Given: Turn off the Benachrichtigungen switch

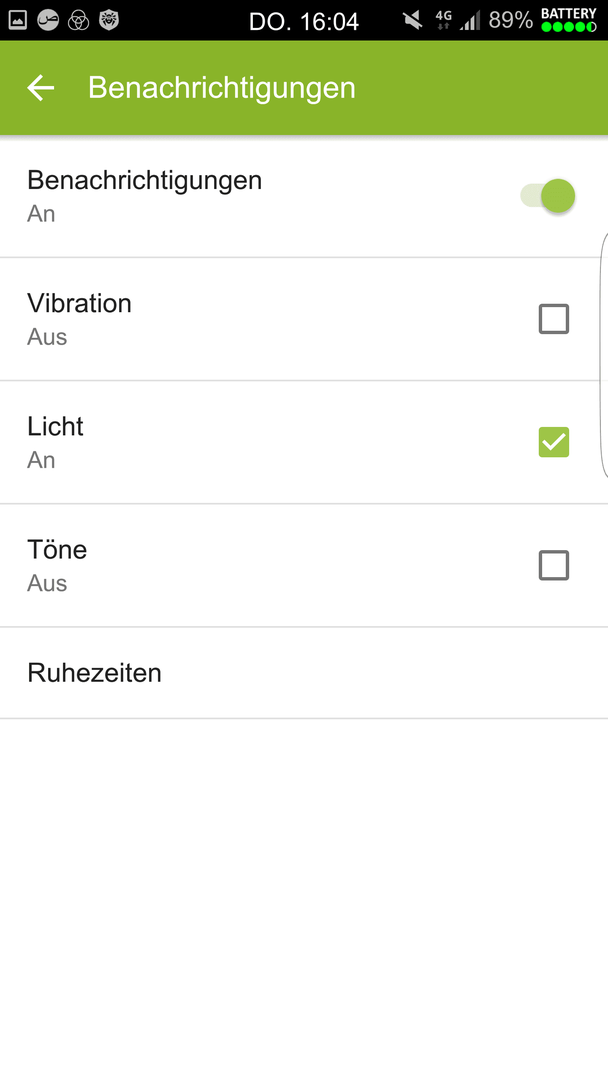Looking at the screenshot, I should (x=548, y=196).
